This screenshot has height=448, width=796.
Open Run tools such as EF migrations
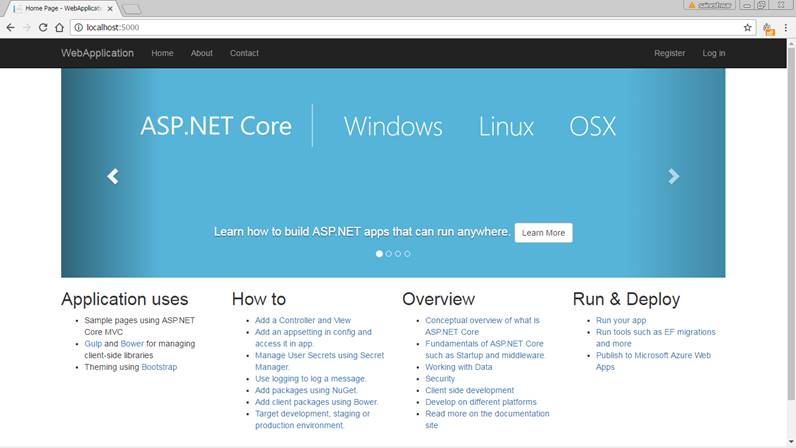[x=655, y=338]
